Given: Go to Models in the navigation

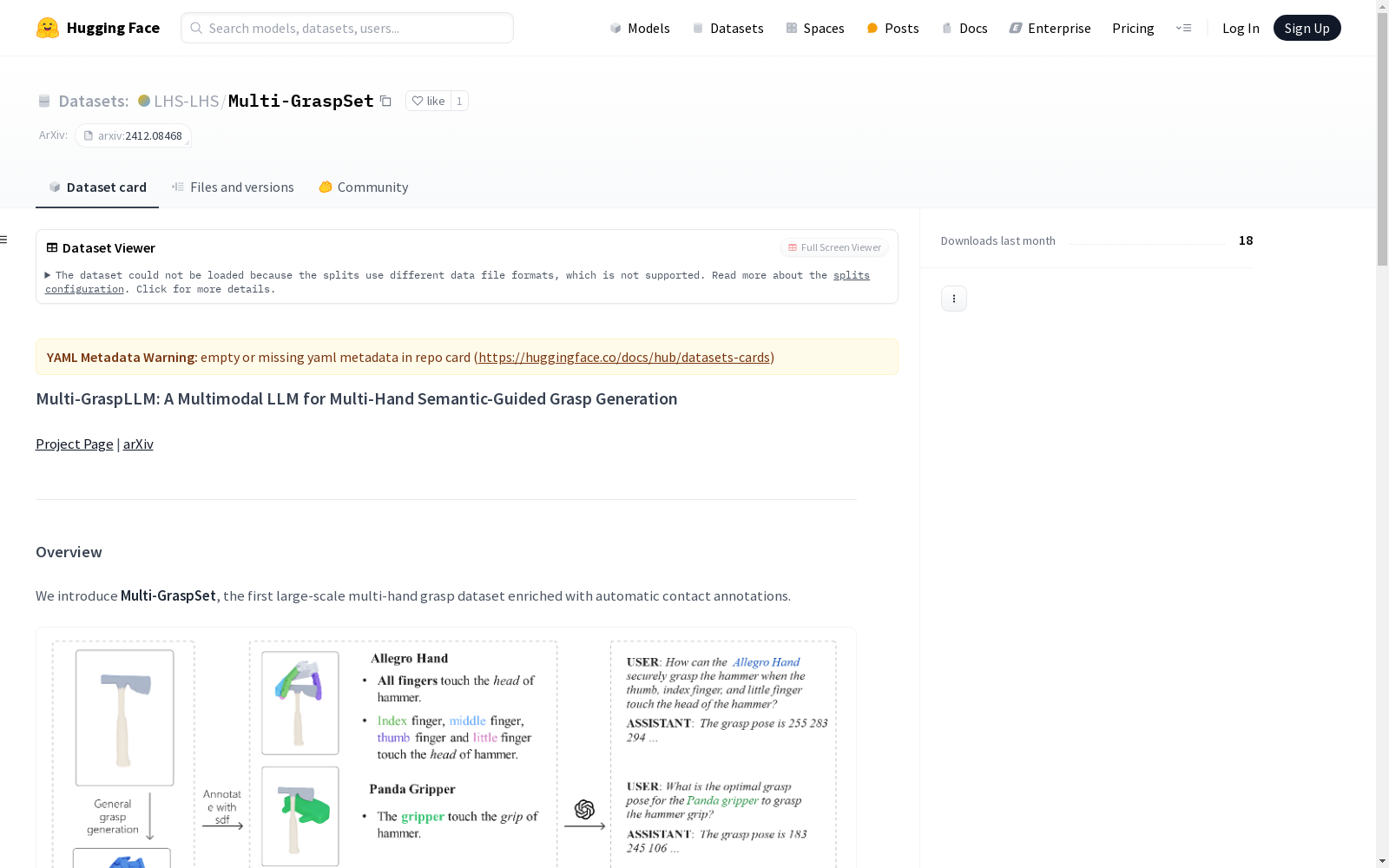Looking at the screenshot, I should point(640,28).
